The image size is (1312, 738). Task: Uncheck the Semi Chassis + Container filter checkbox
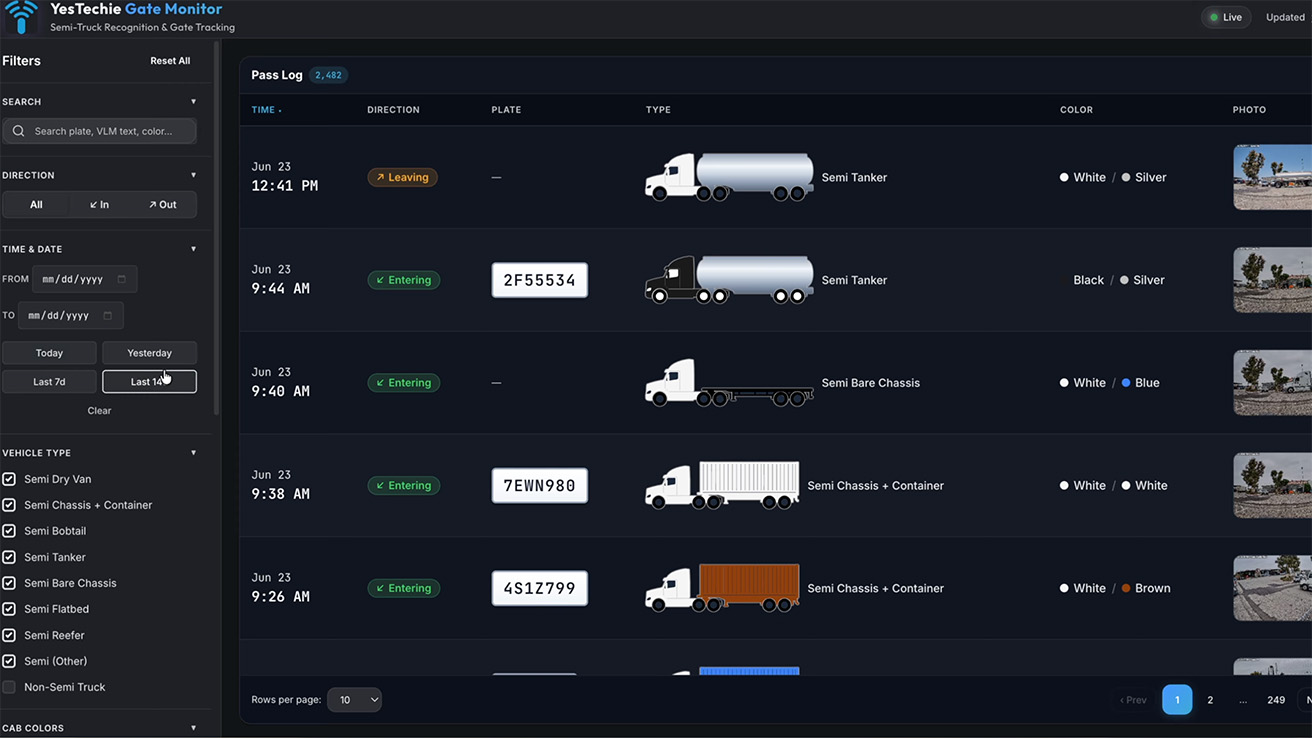[x=9, y=505]
